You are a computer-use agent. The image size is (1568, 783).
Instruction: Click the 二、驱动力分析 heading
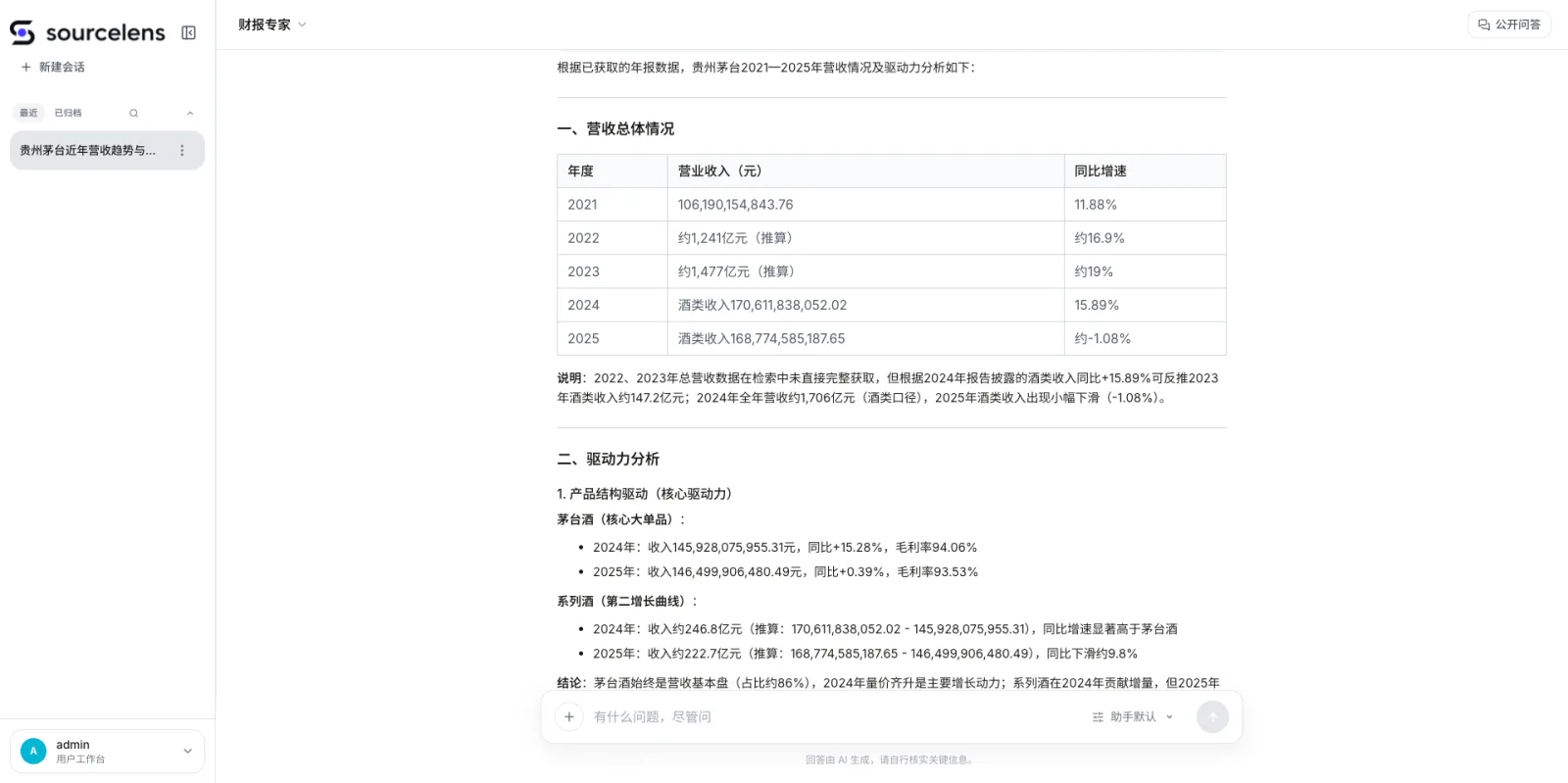(x=609, y=460)
